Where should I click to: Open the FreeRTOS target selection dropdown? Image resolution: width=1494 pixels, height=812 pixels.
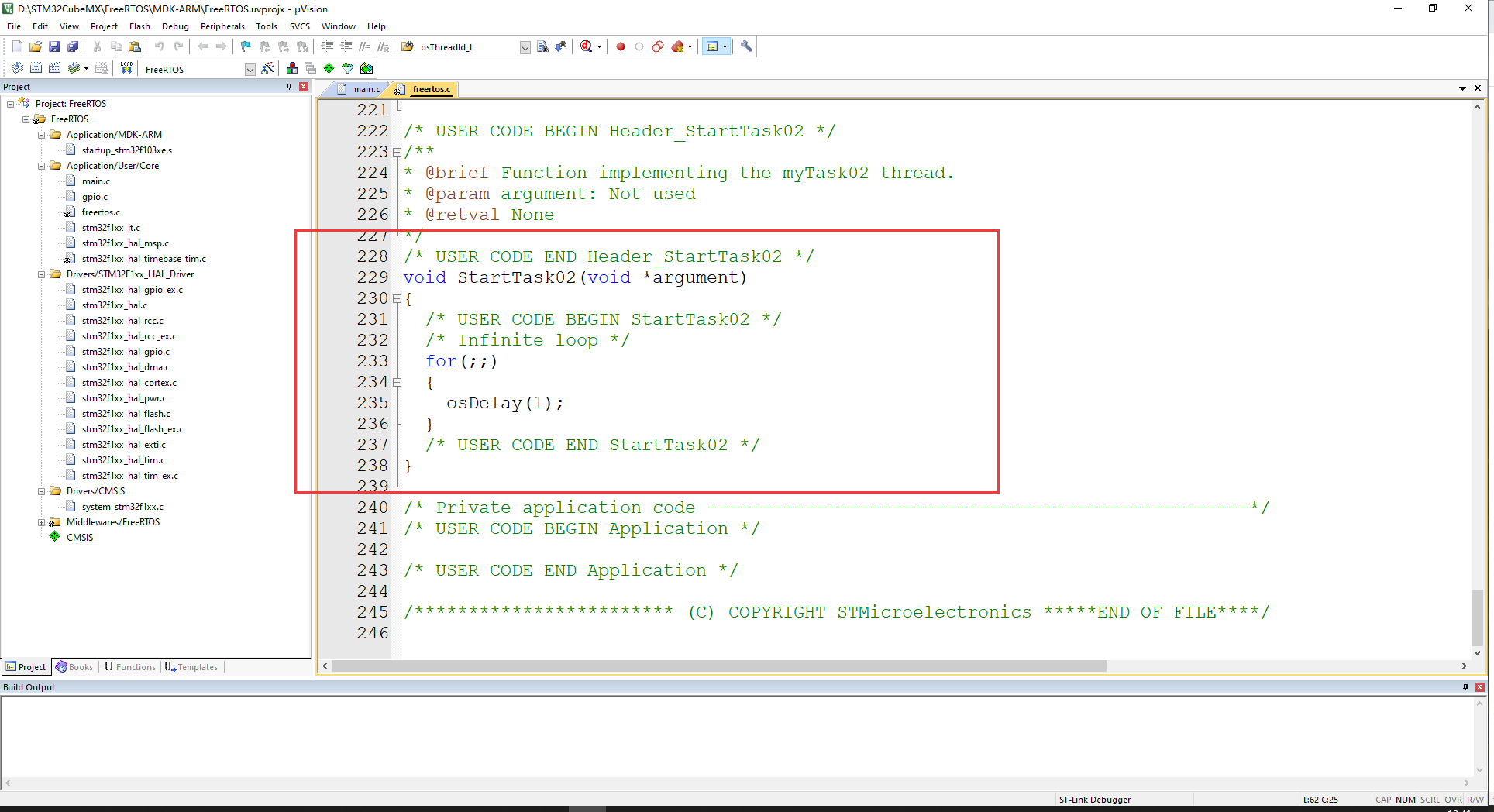[x=250, y=69]
